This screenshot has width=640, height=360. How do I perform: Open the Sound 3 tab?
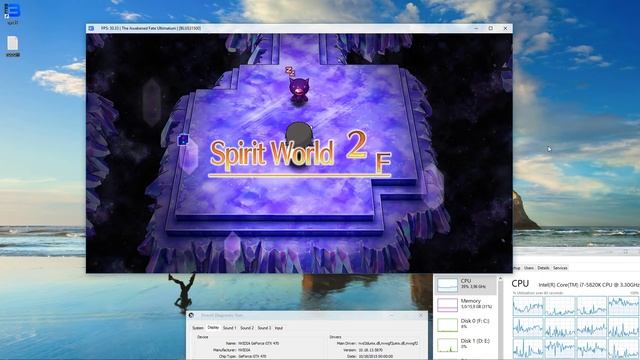click(x=264, y=328)
